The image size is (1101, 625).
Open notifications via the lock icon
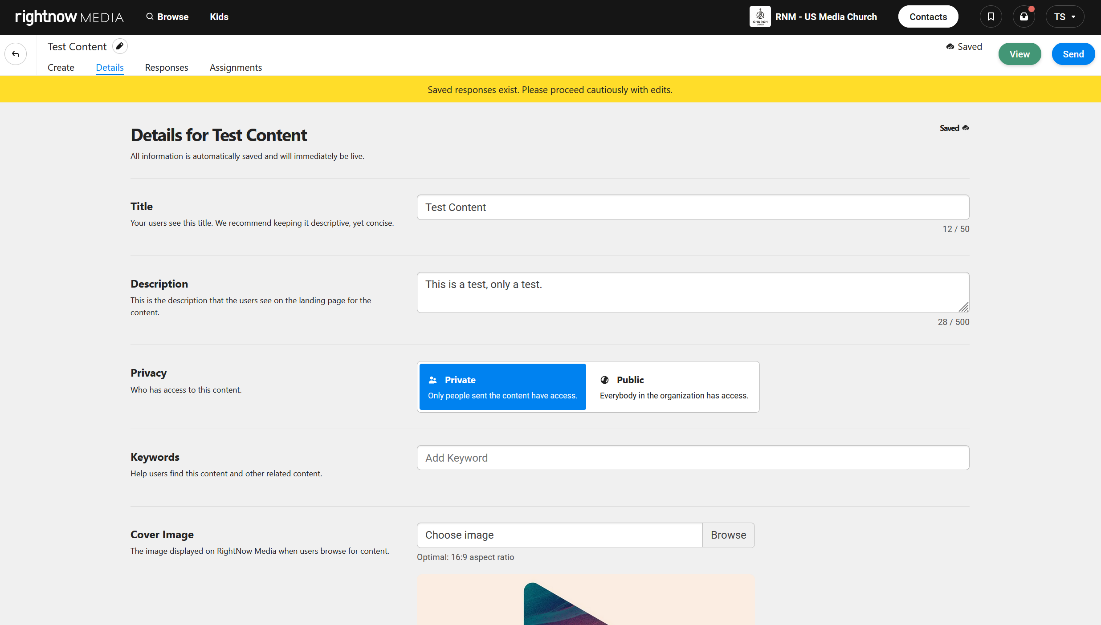coord(1023,16)
